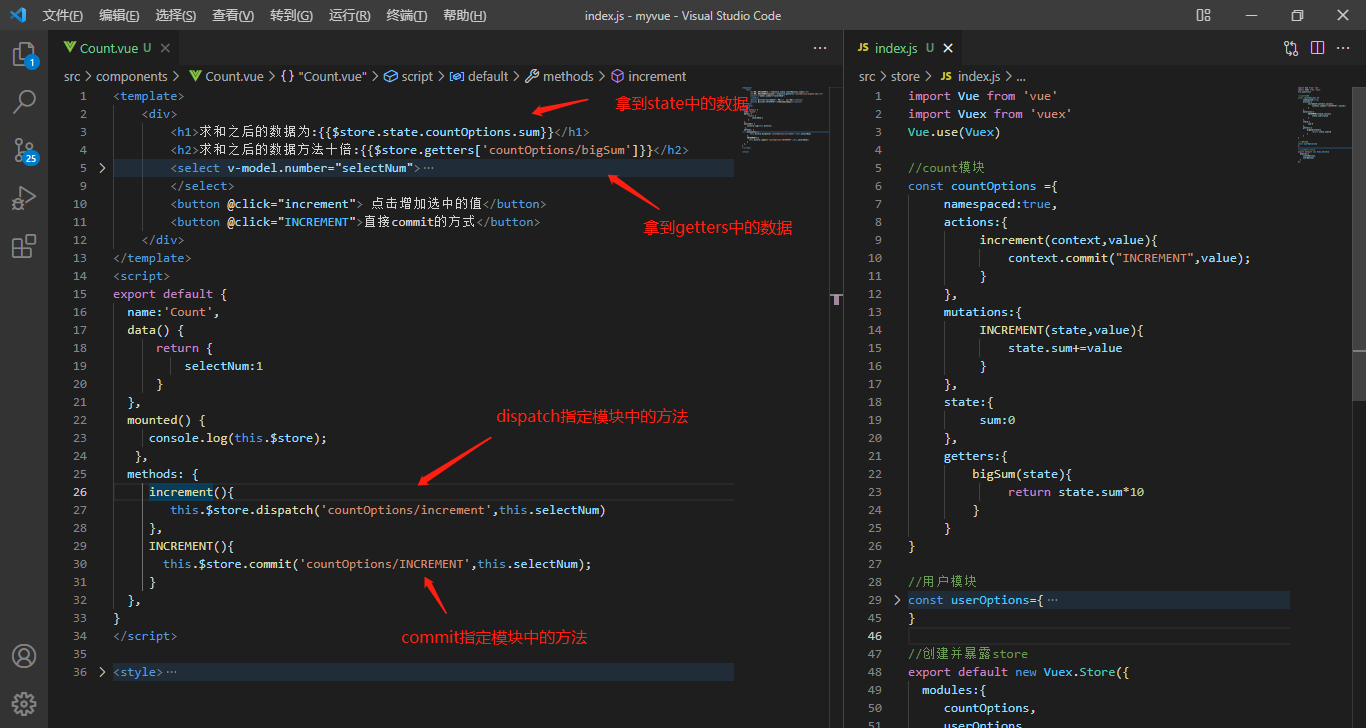Open the Run and Debug view
Viewport: 1366px width, 728px height.
24,198
